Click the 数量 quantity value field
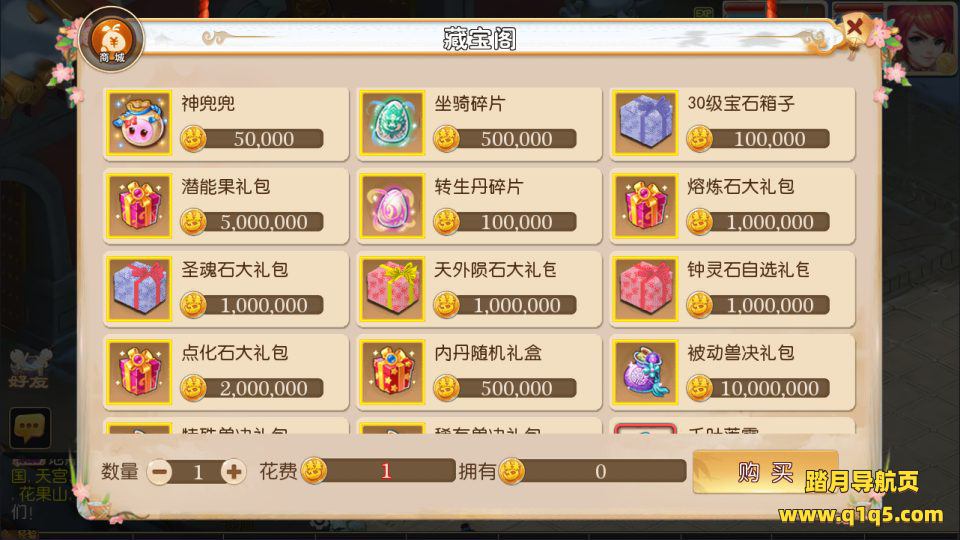Image resolution: width=960 pixels, height=540 pixels. pos(197,472)
